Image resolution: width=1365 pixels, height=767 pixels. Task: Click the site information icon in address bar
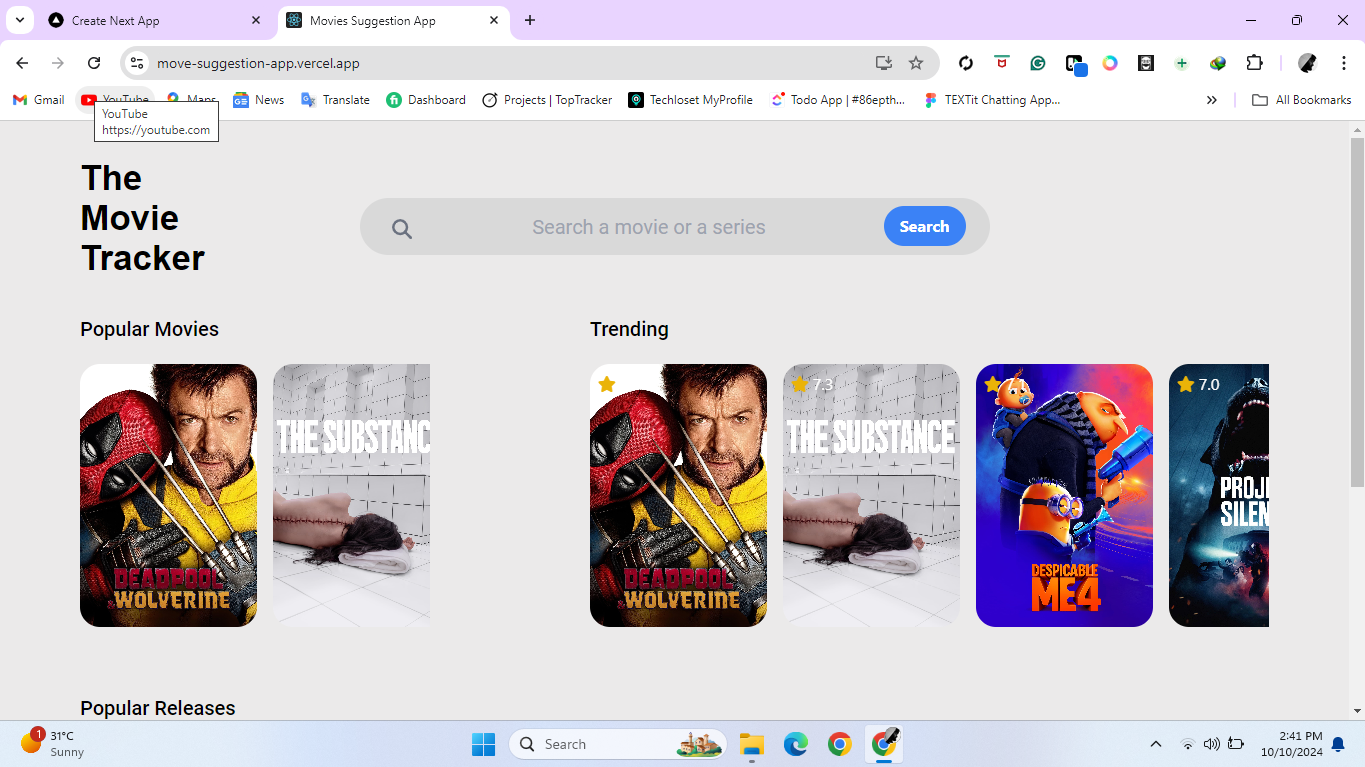click(x=137, y=63)
